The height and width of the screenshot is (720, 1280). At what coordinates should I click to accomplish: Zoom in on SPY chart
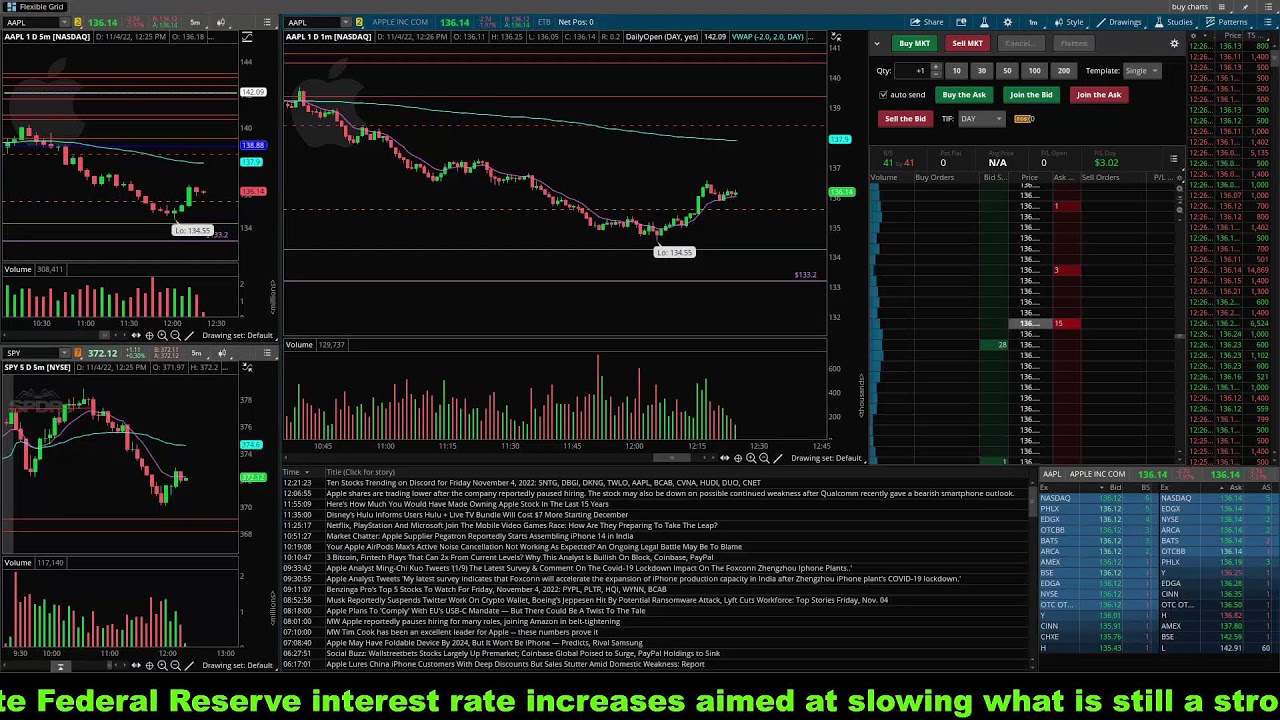162,666
